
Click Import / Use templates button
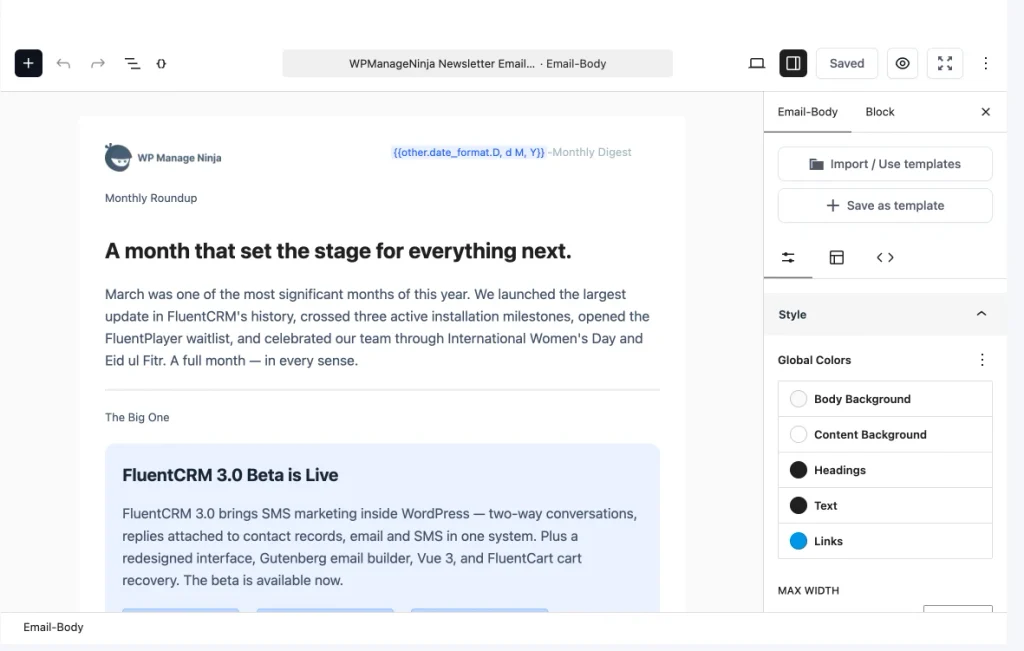pos(885,164)
